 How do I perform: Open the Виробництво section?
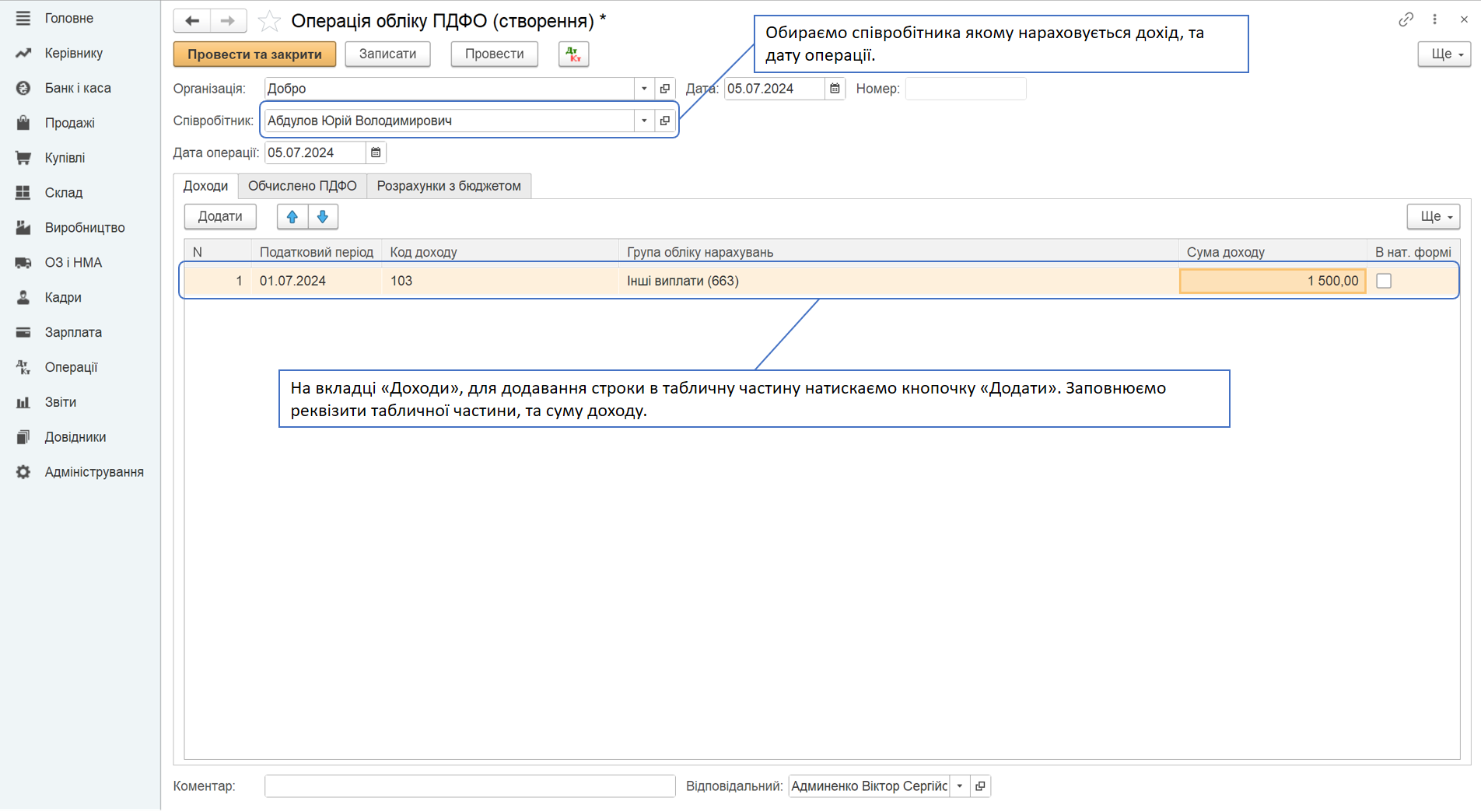point(85,228)
